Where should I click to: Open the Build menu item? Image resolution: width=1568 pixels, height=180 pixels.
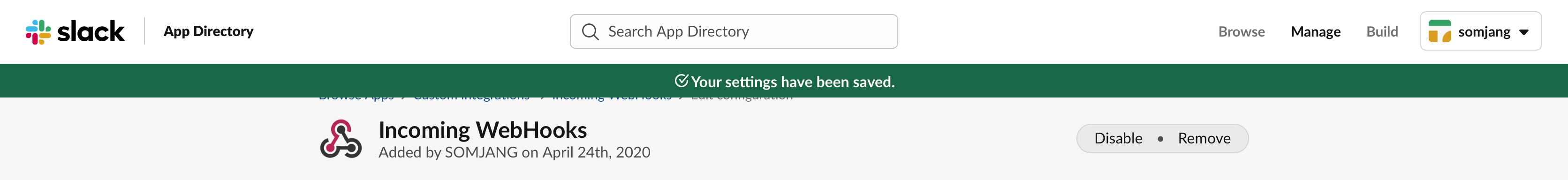(x=1382, y=31)
